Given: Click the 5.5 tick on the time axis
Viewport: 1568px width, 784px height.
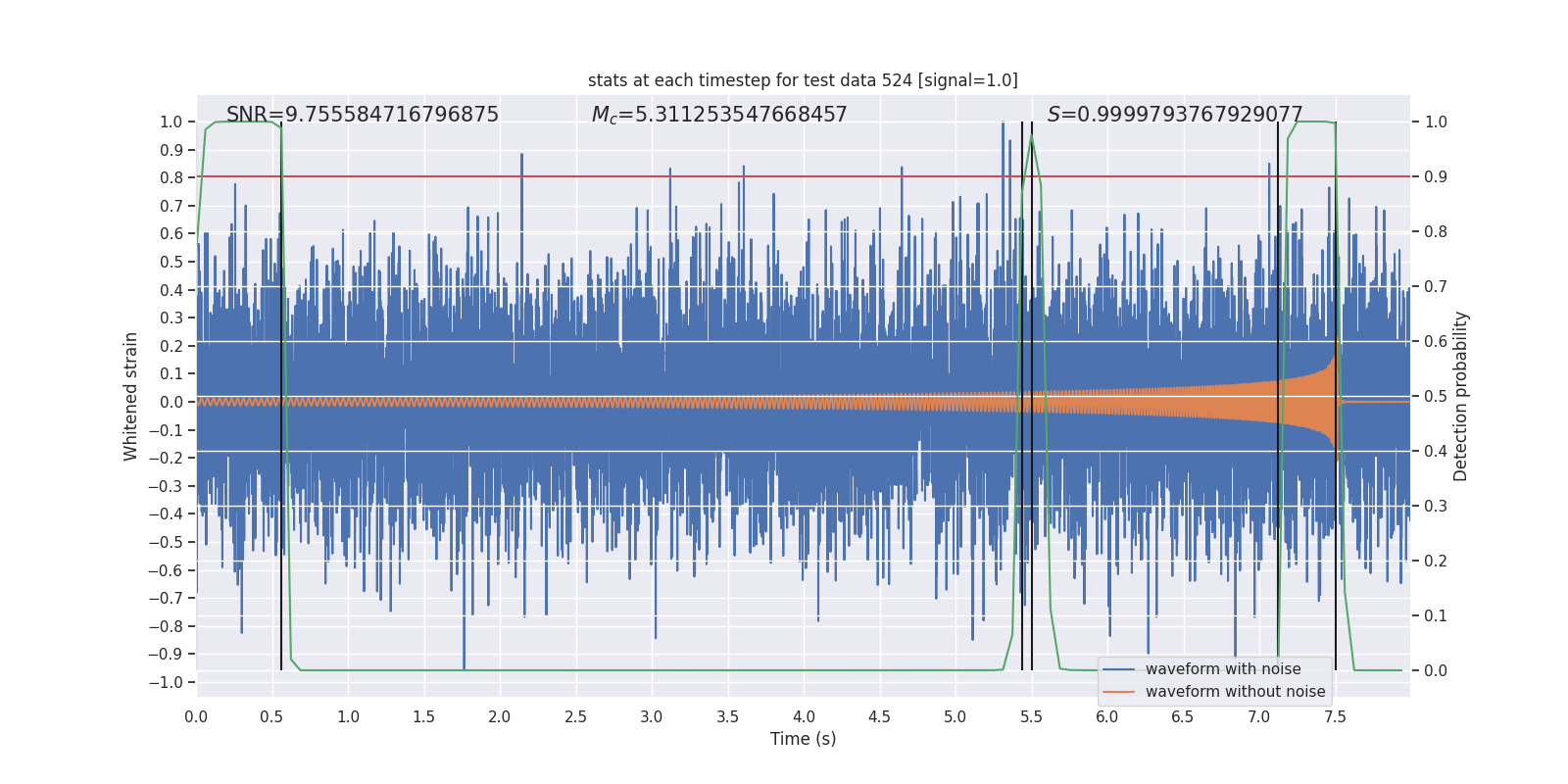Looking at the screenshot, I should pyautogui.click(x=1031, y=716).
